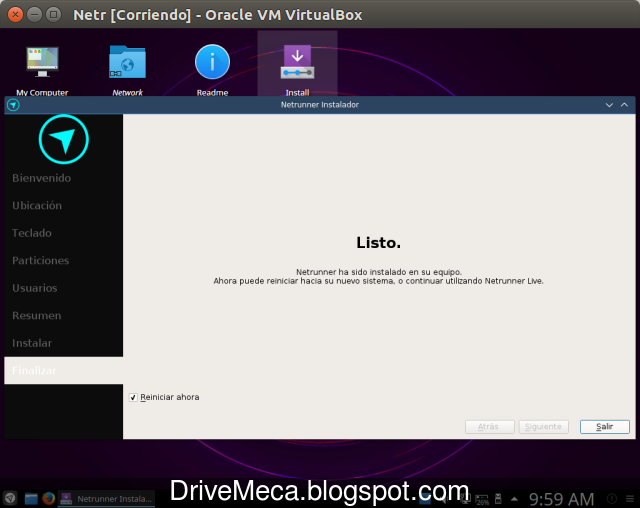The width and height of the screenshot is (640, 508).
Task: Select the Resumen step in sidebar
Action: (x=63, y=315)
